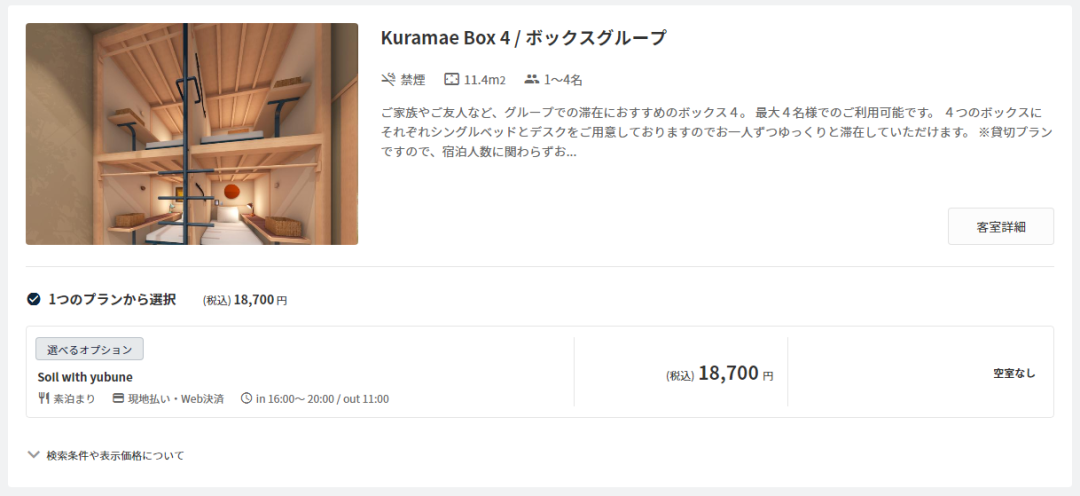Click the no-smoking icon next to 禁煙

388,79
